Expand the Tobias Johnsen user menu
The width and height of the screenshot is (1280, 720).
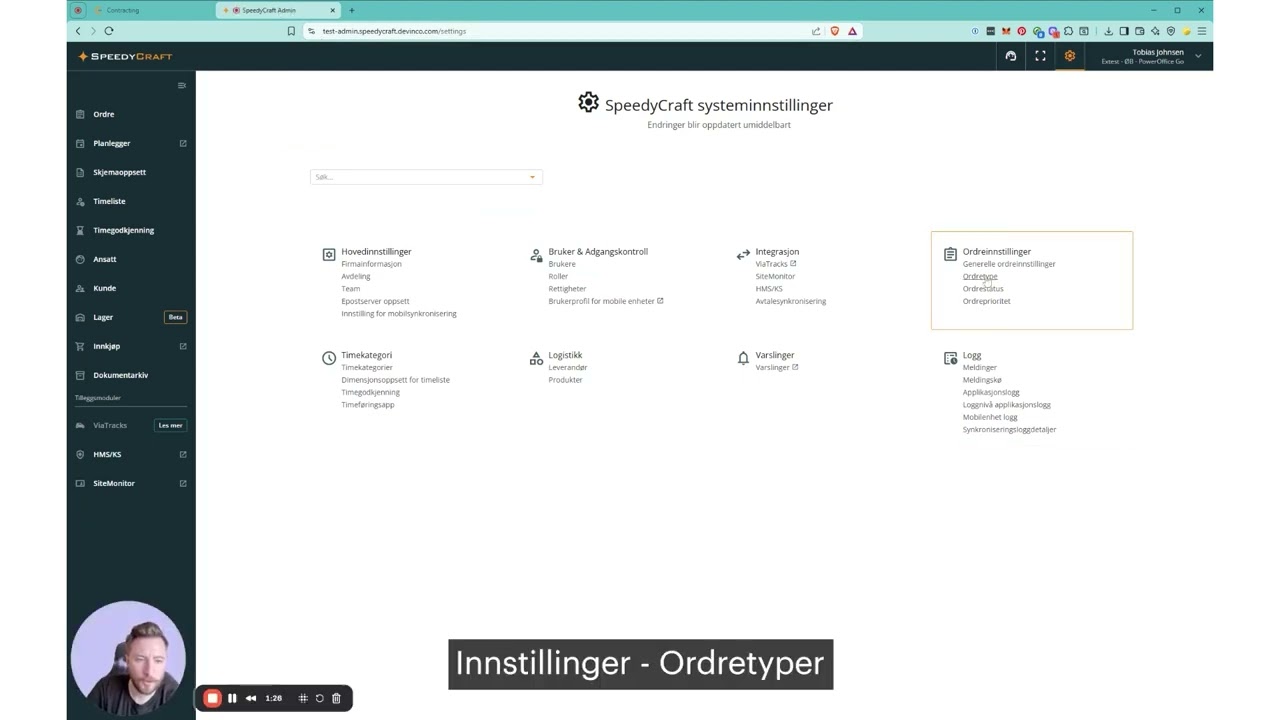coord(1198,56)
